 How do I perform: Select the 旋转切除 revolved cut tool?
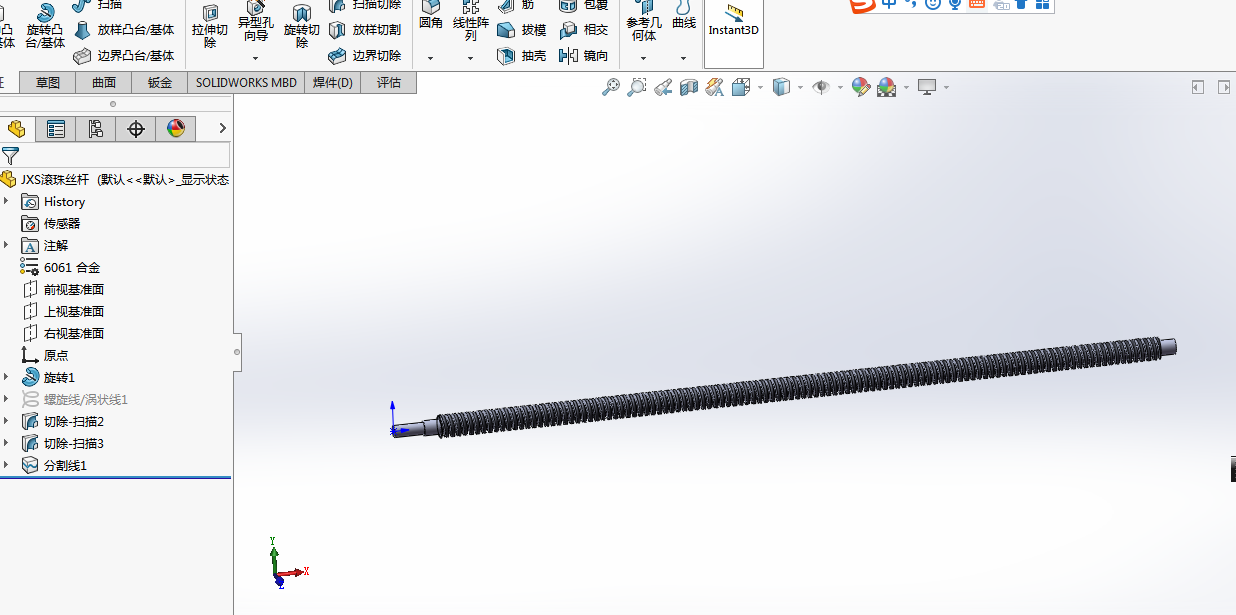pyautogui.click(x=302, y=27)
